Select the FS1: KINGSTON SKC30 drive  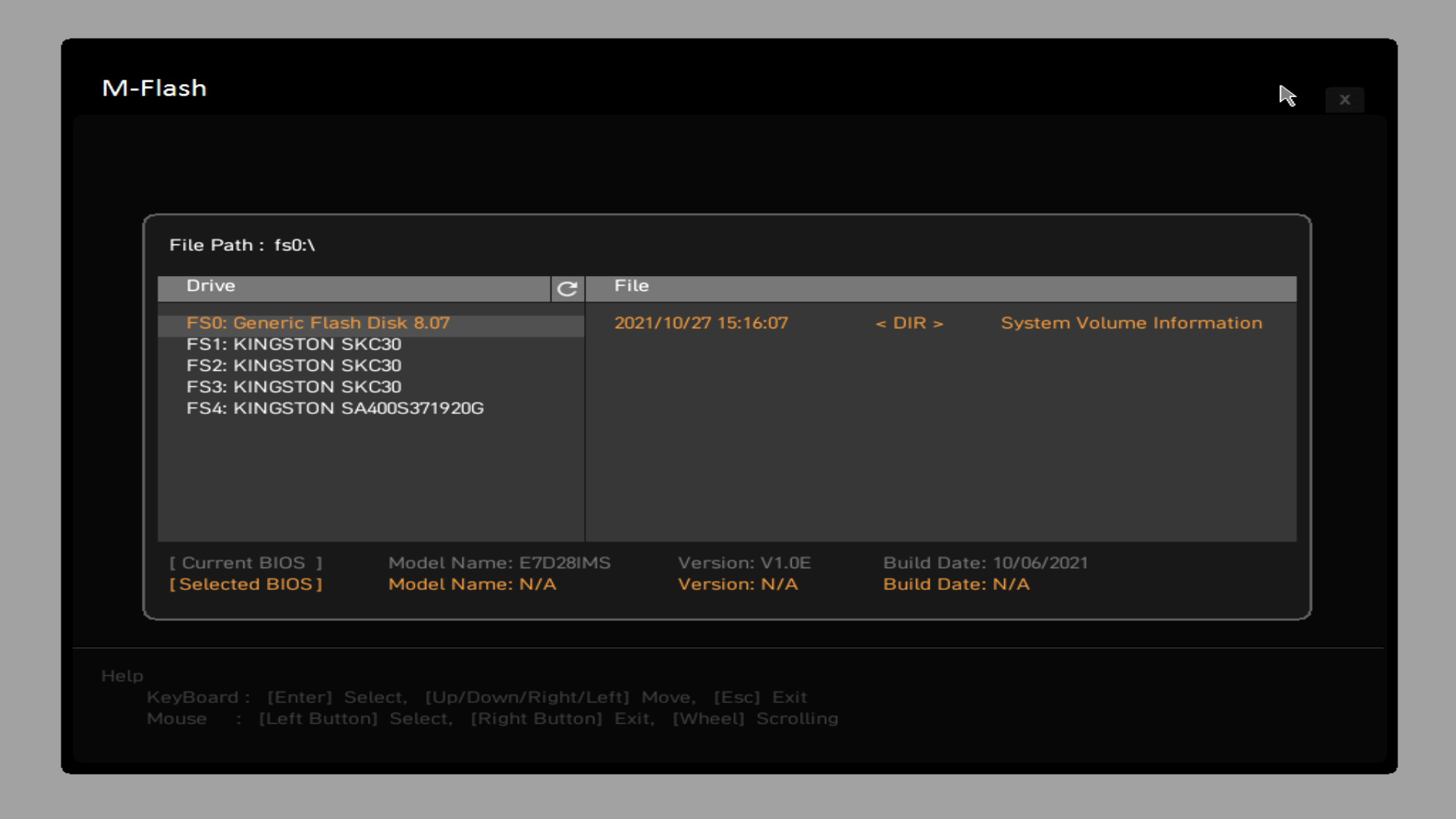coord(293,344)
